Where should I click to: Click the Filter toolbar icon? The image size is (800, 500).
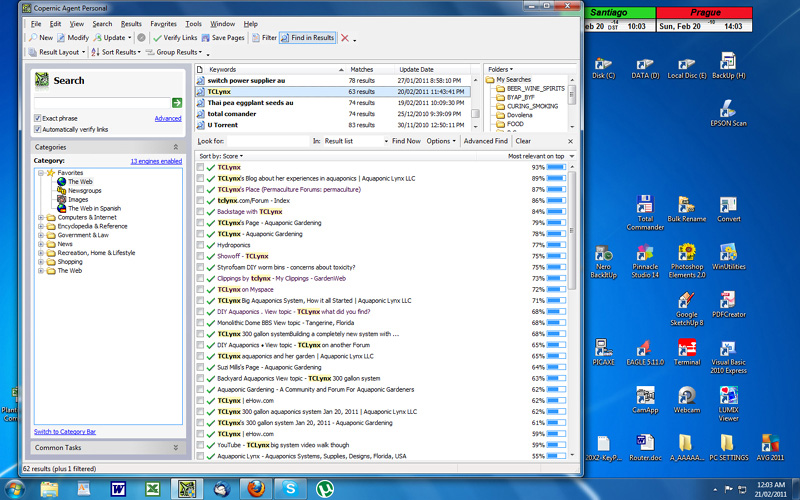255,38
